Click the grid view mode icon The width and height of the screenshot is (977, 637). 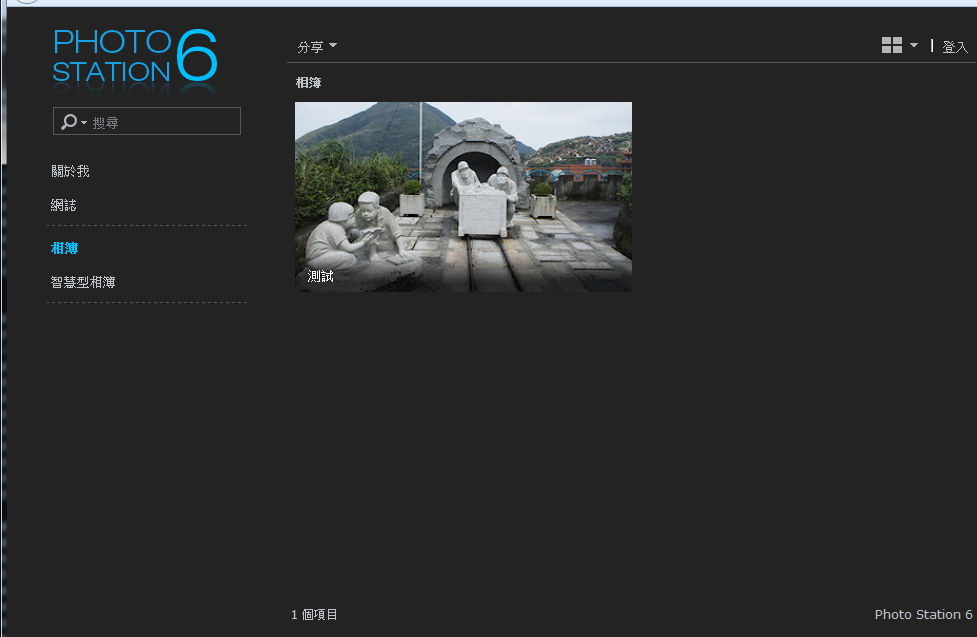tap(892, 45)
